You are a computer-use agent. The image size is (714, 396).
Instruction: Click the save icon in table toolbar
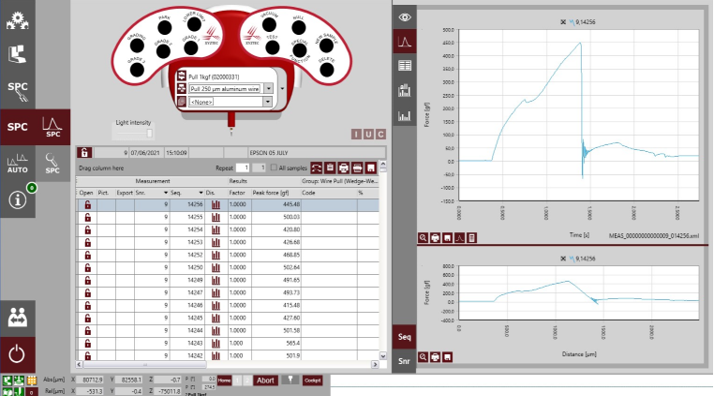(x=371, y=168)
